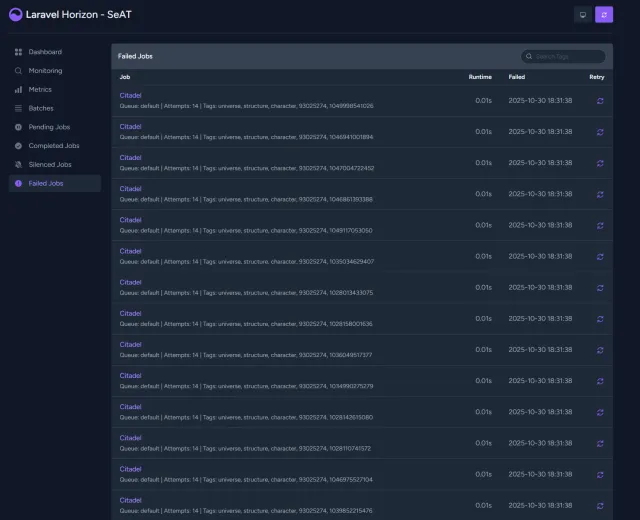Screen dimensions: 640x520
Task: Retry the Citadel job ending in 1047004722452
Action: point(600,163)
